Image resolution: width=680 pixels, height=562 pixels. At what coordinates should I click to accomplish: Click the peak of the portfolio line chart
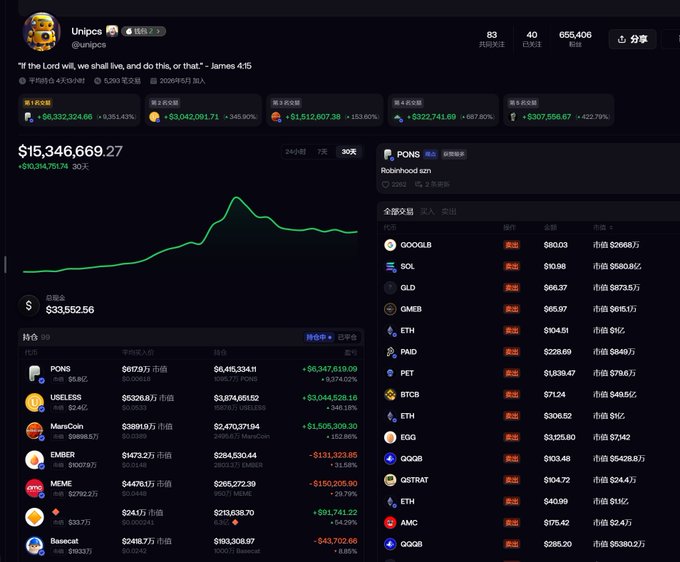pos(236,198)
